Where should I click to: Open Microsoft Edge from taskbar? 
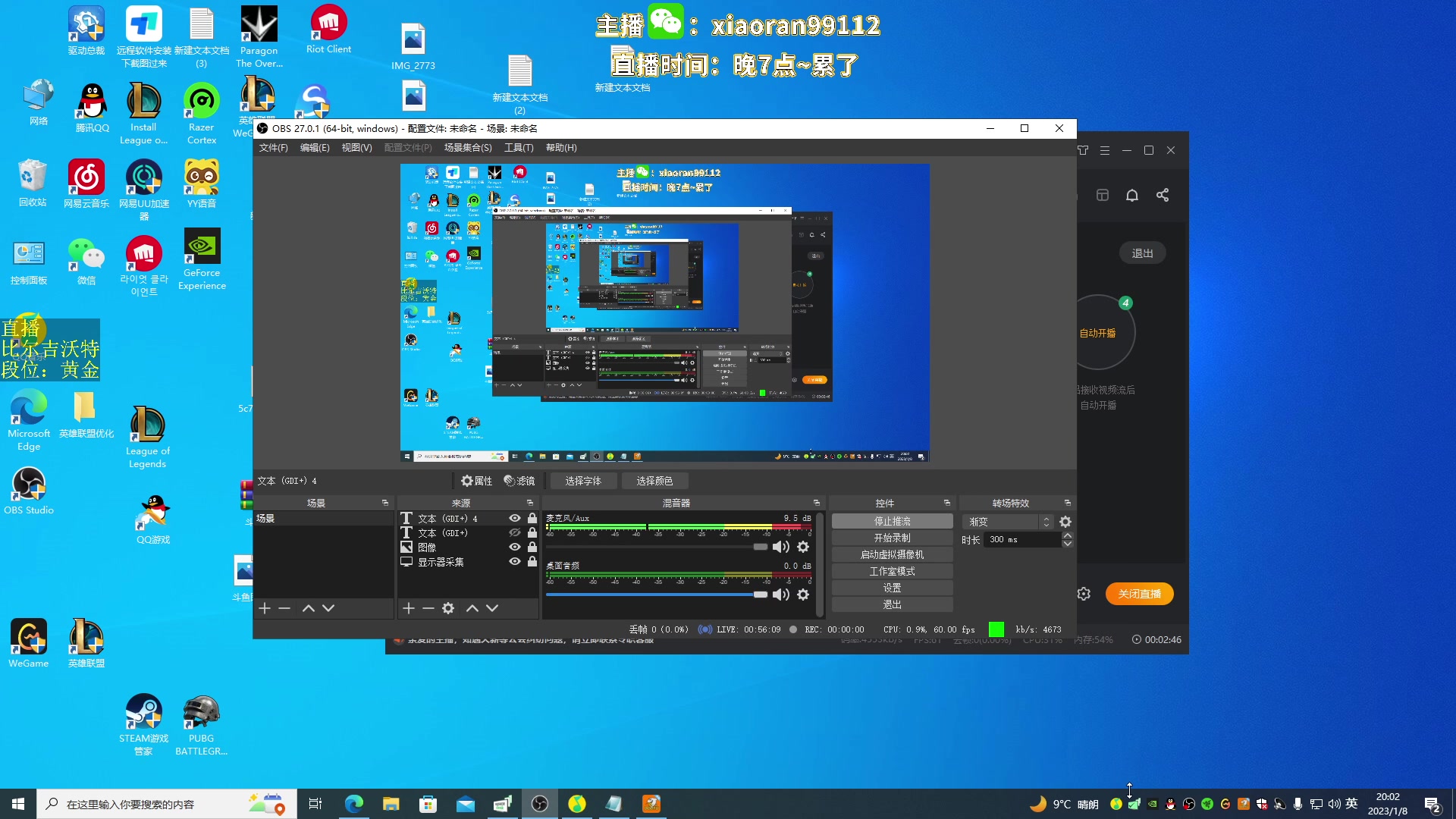tap(353, 804)
